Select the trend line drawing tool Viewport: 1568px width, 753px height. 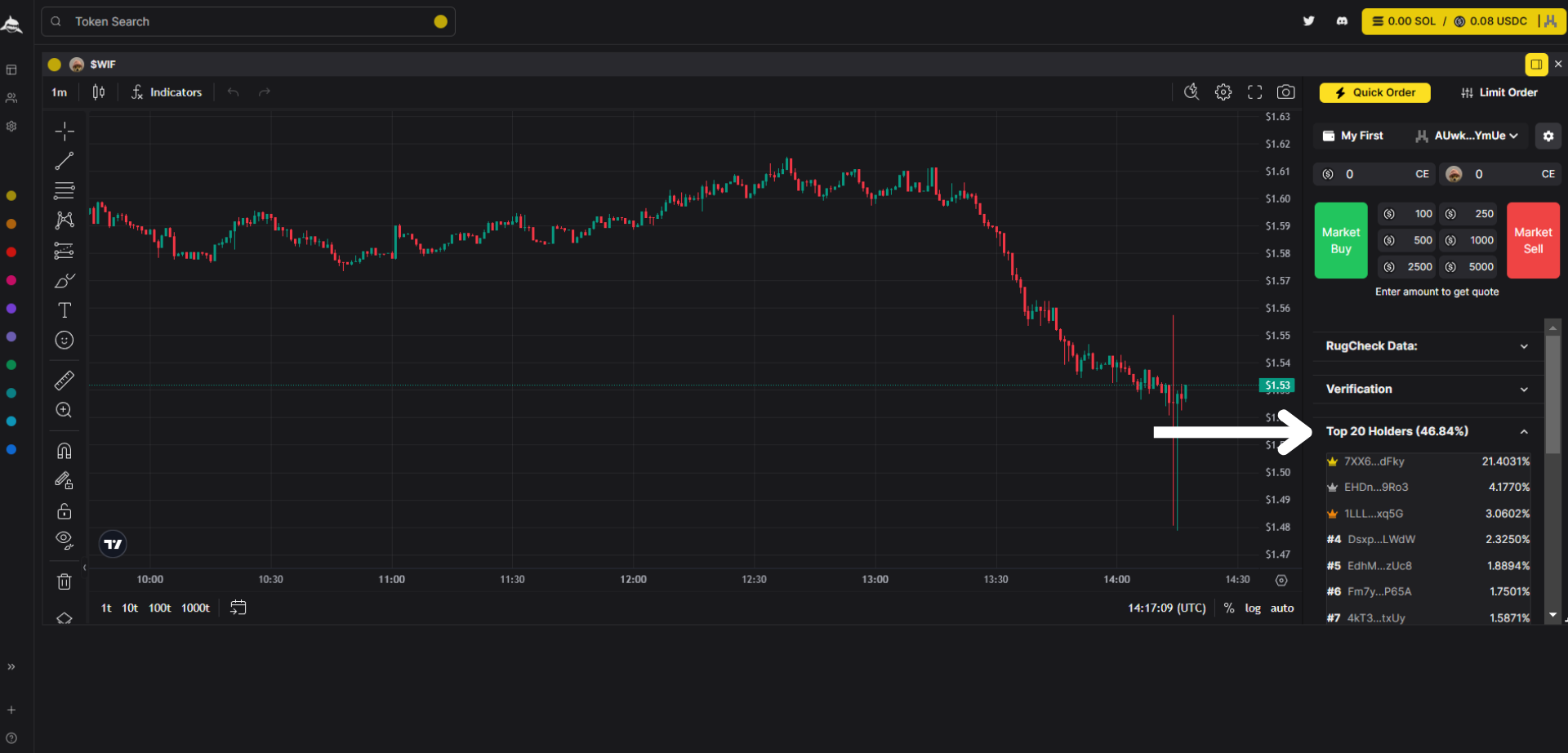65,161
